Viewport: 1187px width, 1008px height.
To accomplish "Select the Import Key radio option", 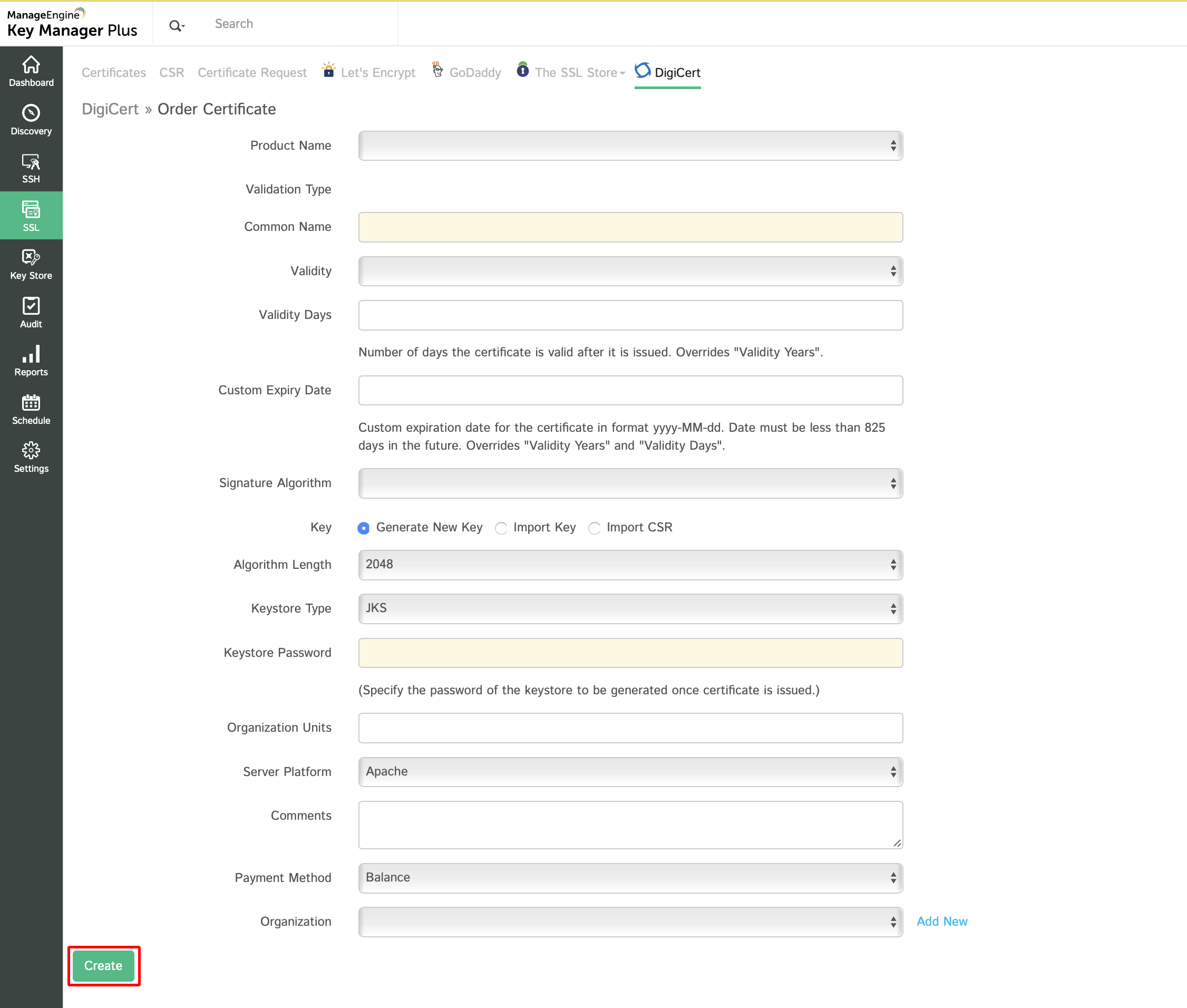I will [x=501, y=528].
